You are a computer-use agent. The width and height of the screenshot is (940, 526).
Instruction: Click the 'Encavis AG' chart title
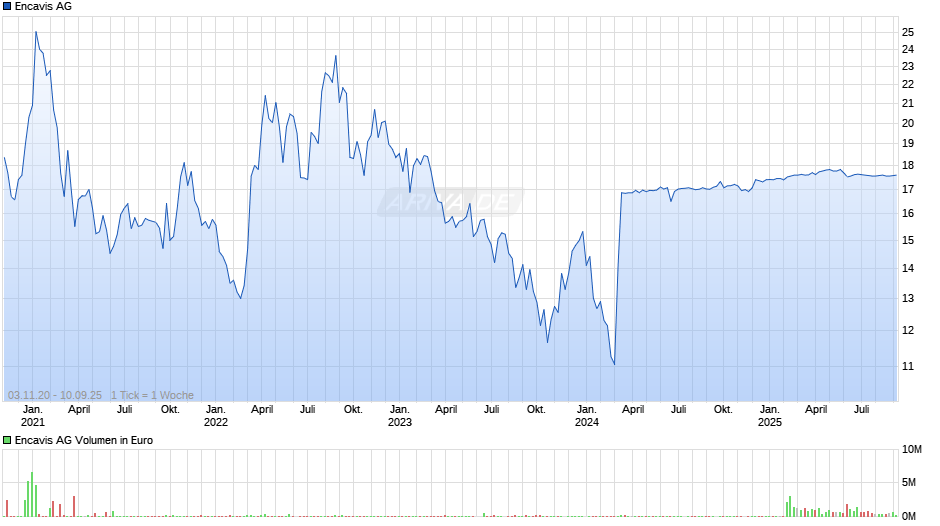[x=43, y=7]
